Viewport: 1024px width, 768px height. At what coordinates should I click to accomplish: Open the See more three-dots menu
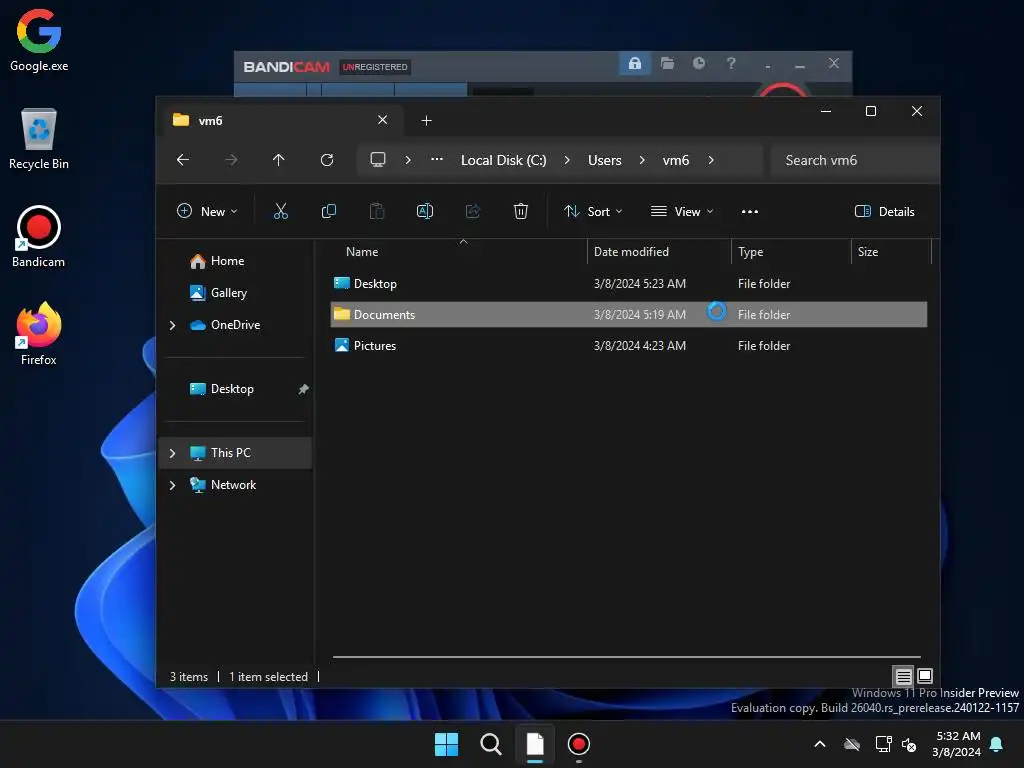point(750,212)
